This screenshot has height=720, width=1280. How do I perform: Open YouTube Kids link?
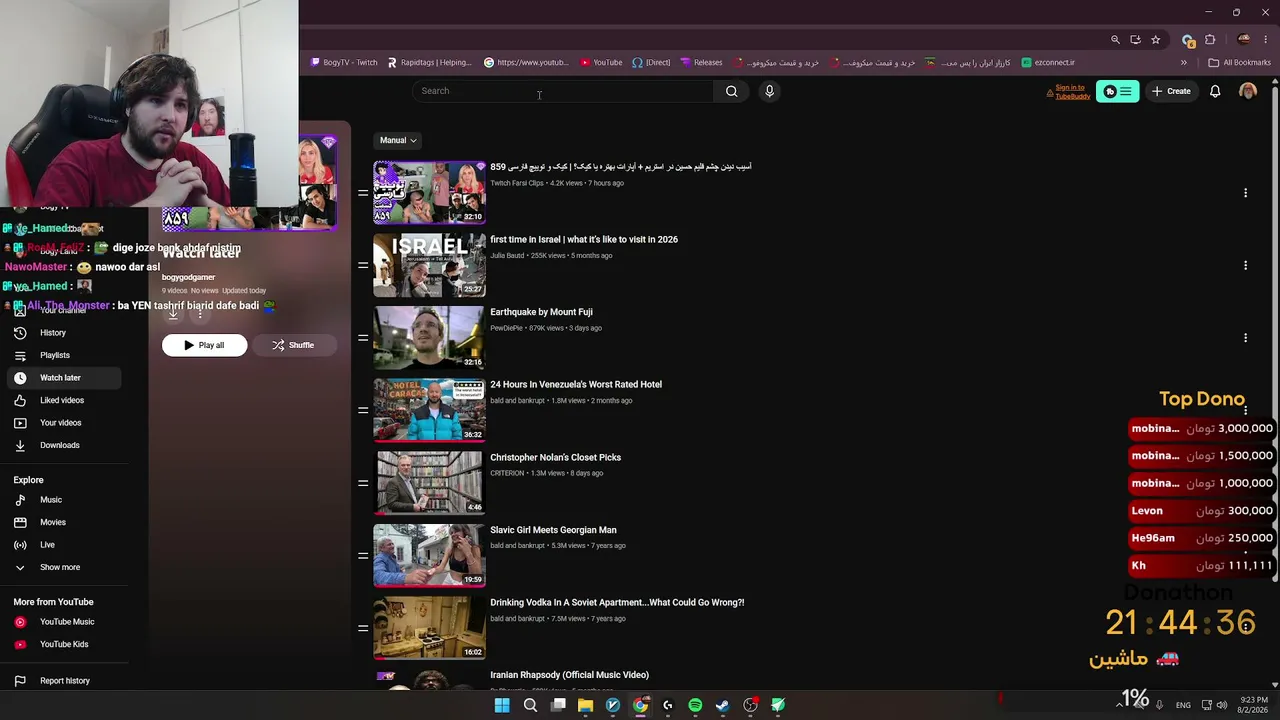pyautogui.click(x=64, y=644)
